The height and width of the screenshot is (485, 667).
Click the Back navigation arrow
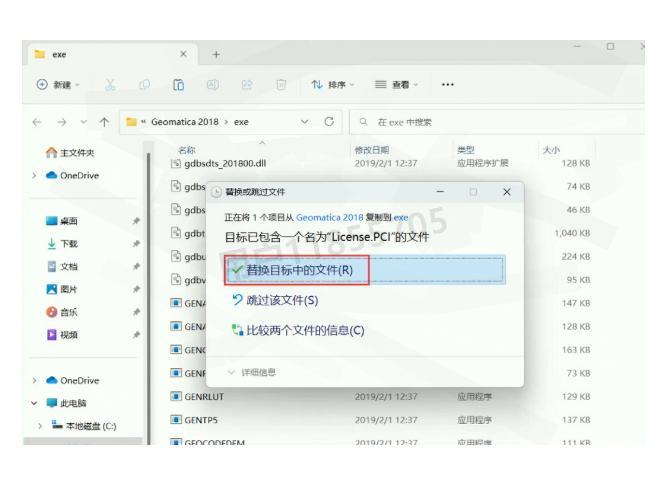pos(37,122)
